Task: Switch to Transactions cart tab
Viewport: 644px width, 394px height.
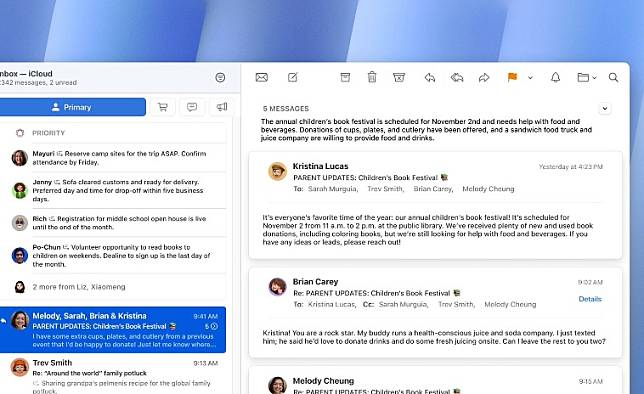Action: point(163,107)
